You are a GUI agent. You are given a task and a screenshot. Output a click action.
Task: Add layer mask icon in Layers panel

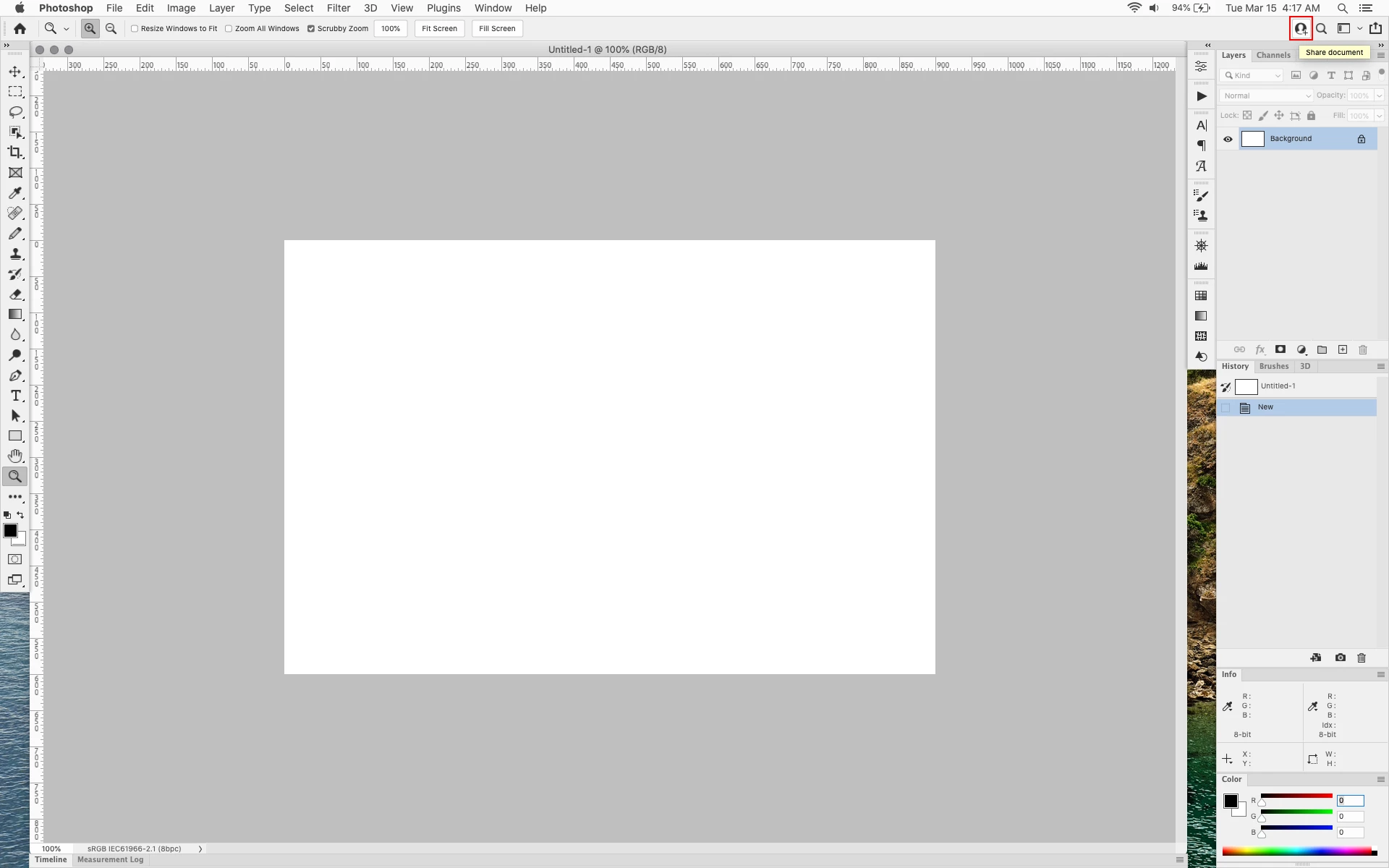tap(1280, 350)
